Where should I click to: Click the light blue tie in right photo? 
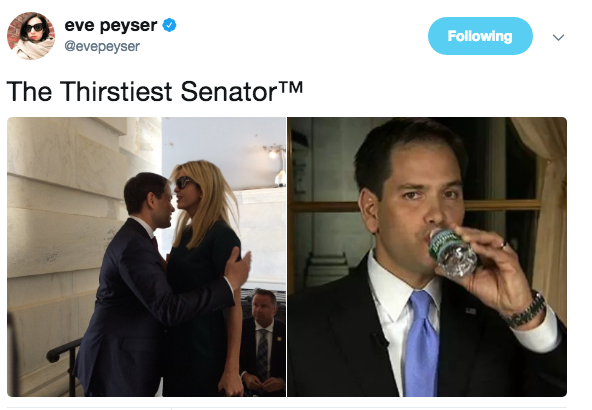421,342
